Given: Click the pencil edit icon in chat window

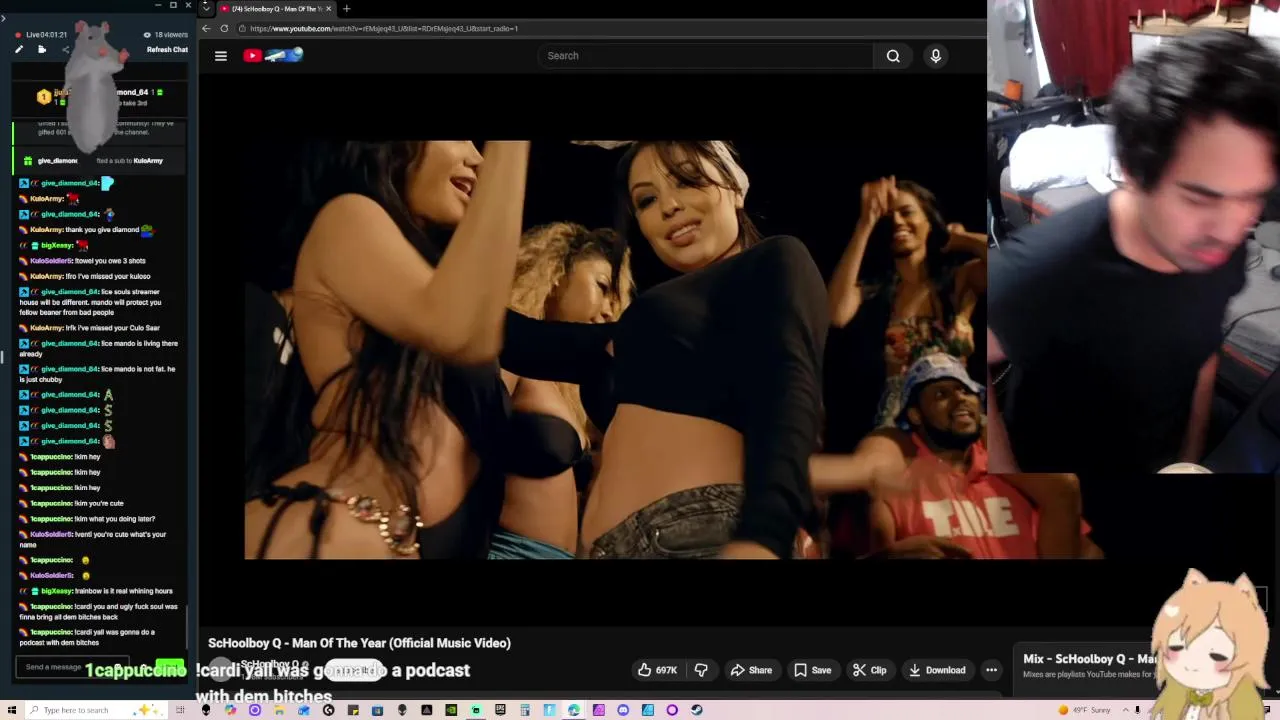Looking at the screenshot, I should [18, 49].
